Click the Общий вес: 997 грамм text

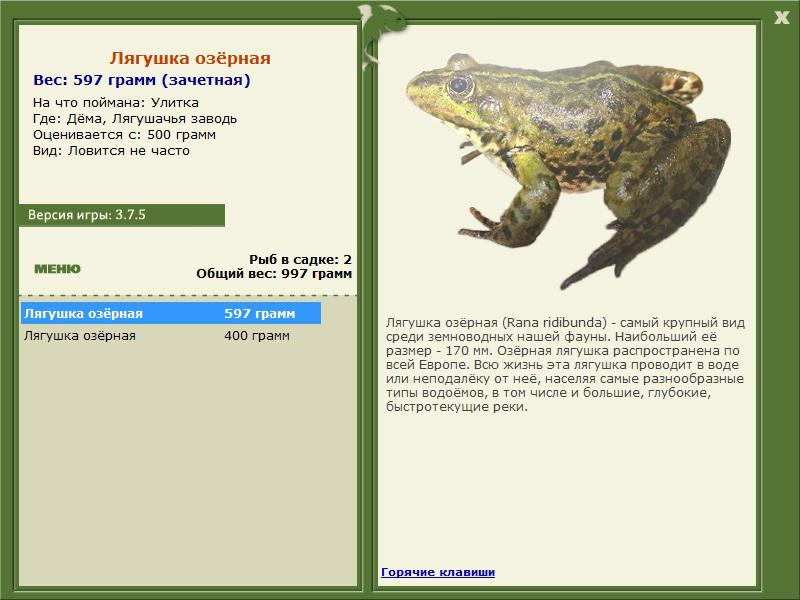[x=274, y=273]
